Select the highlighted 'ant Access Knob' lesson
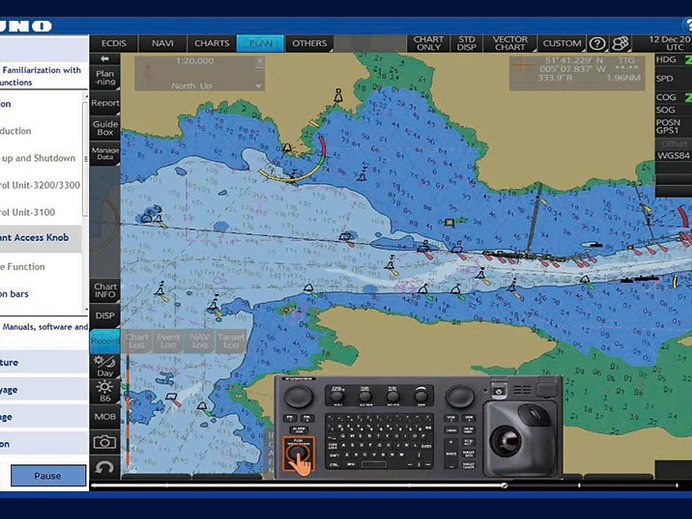The height and width of the screenshot is (519, 692). [41, 238]
